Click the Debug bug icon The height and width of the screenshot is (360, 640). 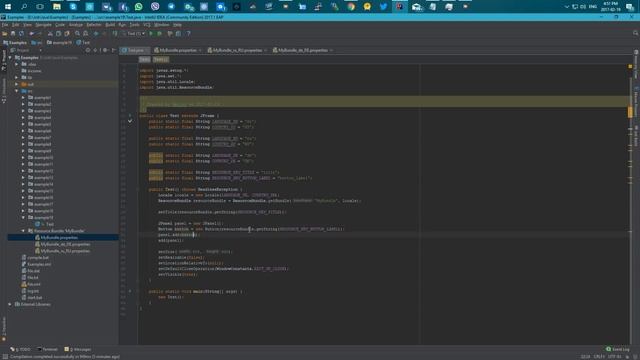pos(160,33)
